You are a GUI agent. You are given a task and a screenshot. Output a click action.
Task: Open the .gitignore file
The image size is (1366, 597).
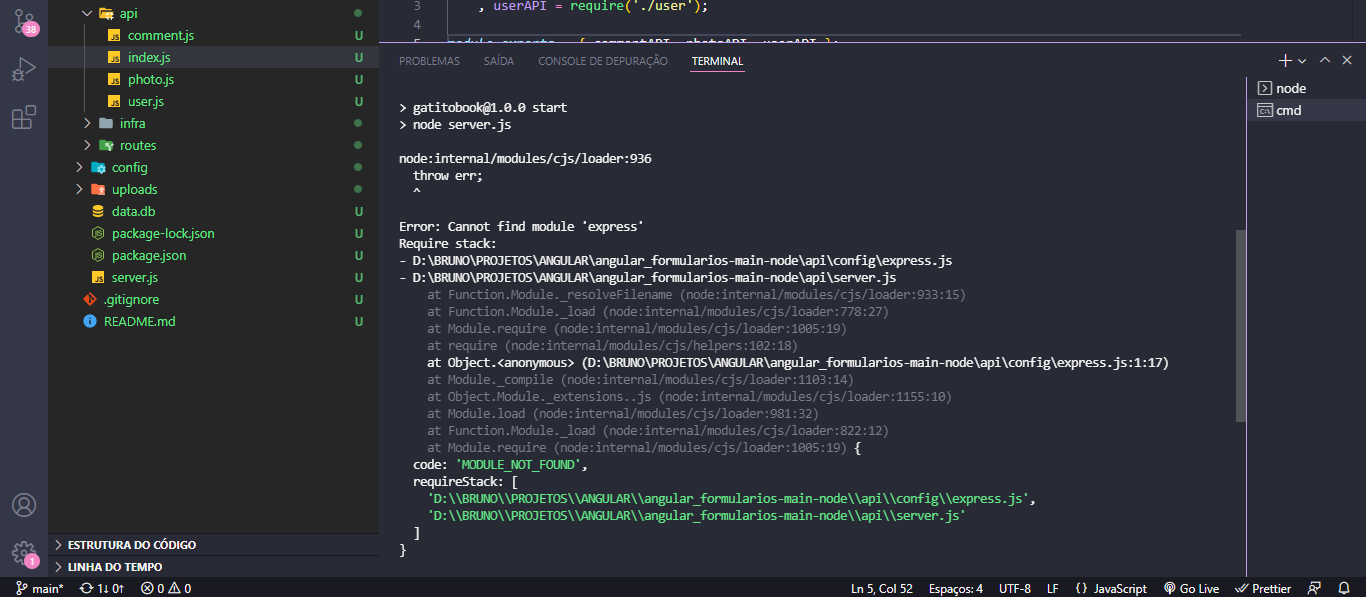click(x=213, y=299)
